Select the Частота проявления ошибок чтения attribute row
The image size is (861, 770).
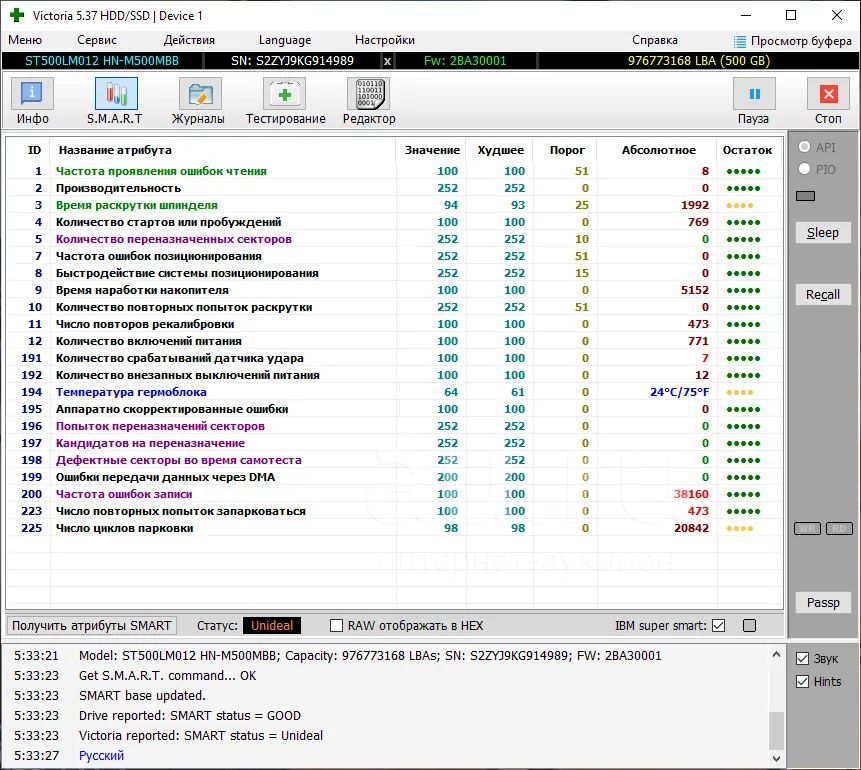(394, 171)
